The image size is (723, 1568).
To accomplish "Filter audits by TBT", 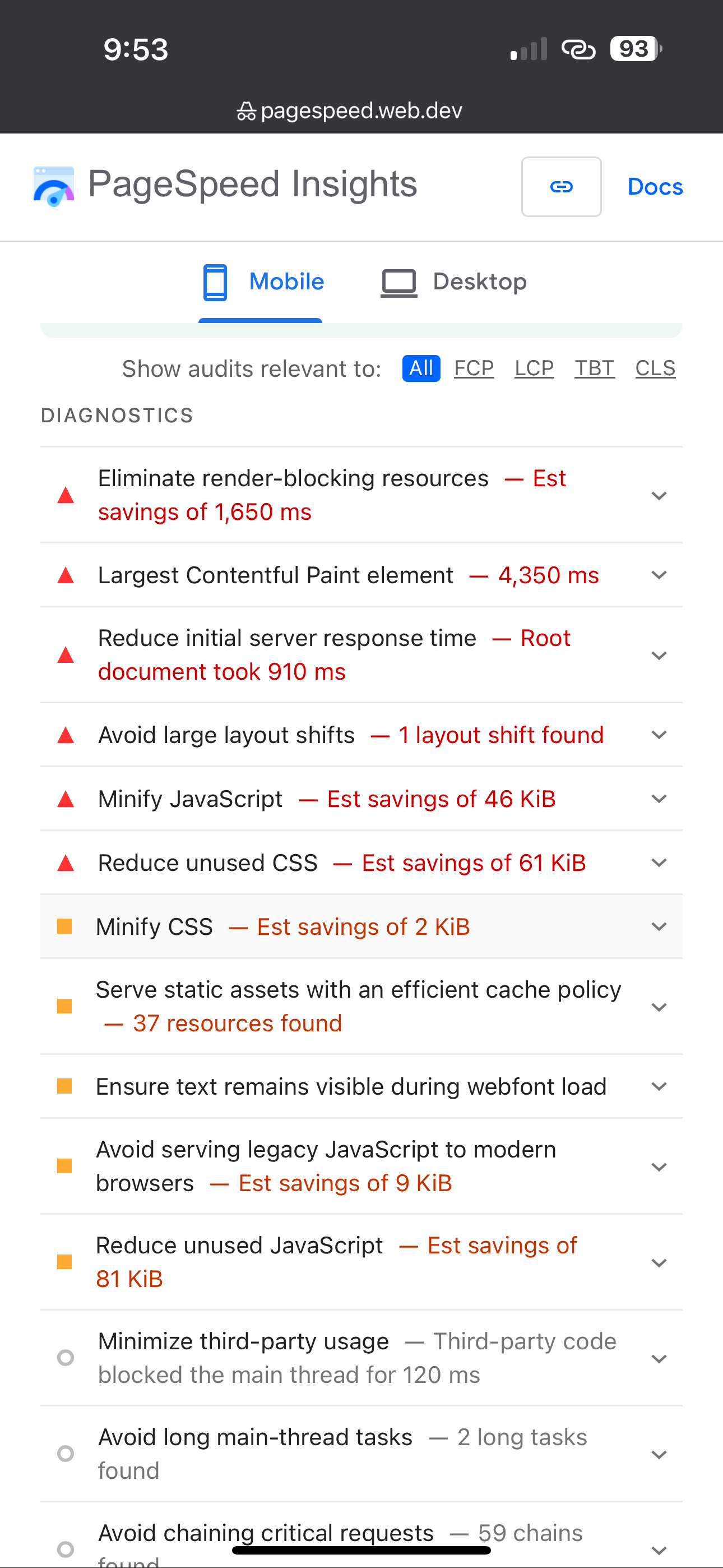I will coord(594,368).
